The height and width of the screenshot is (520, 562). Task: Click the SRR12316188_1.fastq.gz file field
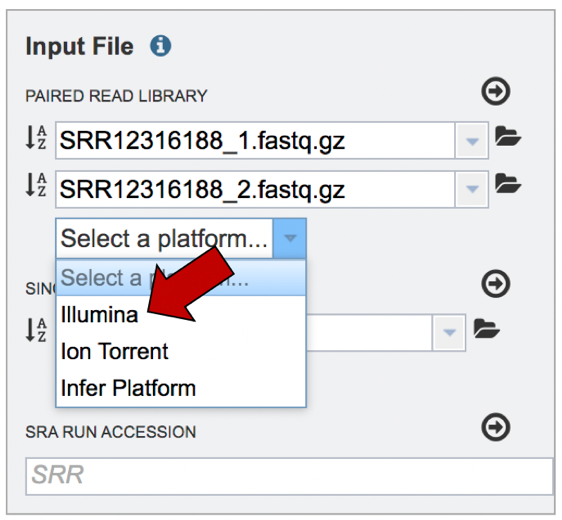click(255, 141)
